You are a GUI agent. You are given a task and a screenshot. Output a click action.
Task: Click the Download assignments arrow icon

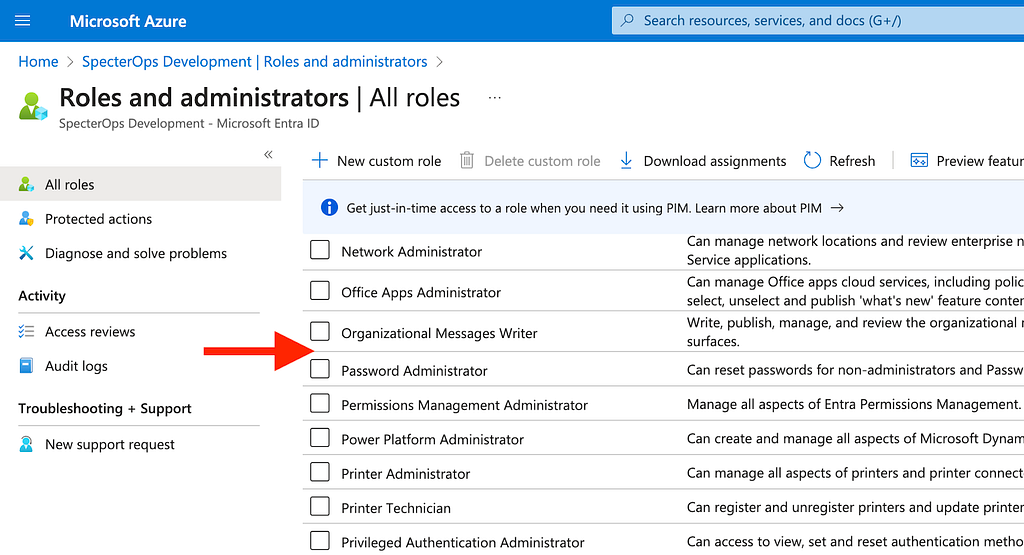[626, 160]
